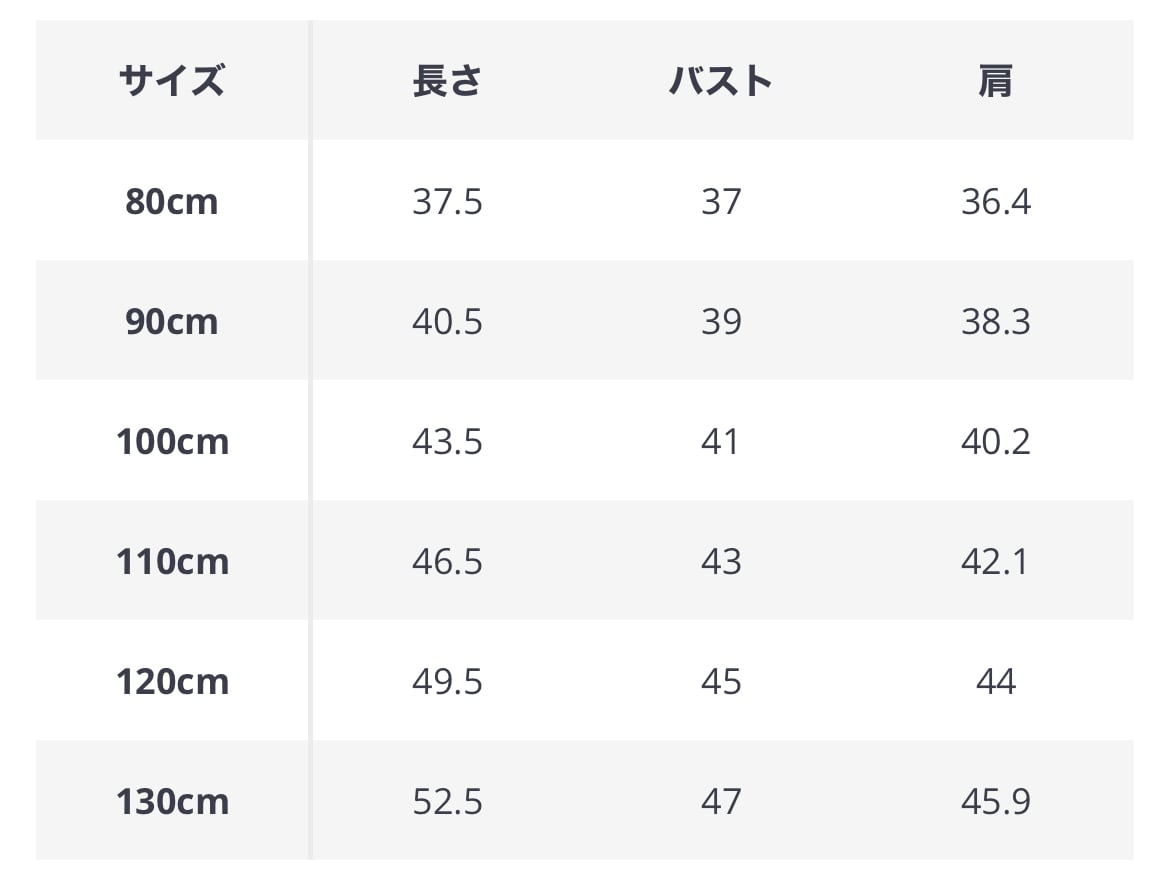The image size is (1170, 874).
Task: Click shoulder value 40.2 for 100cm
Action: pos(995,442)
